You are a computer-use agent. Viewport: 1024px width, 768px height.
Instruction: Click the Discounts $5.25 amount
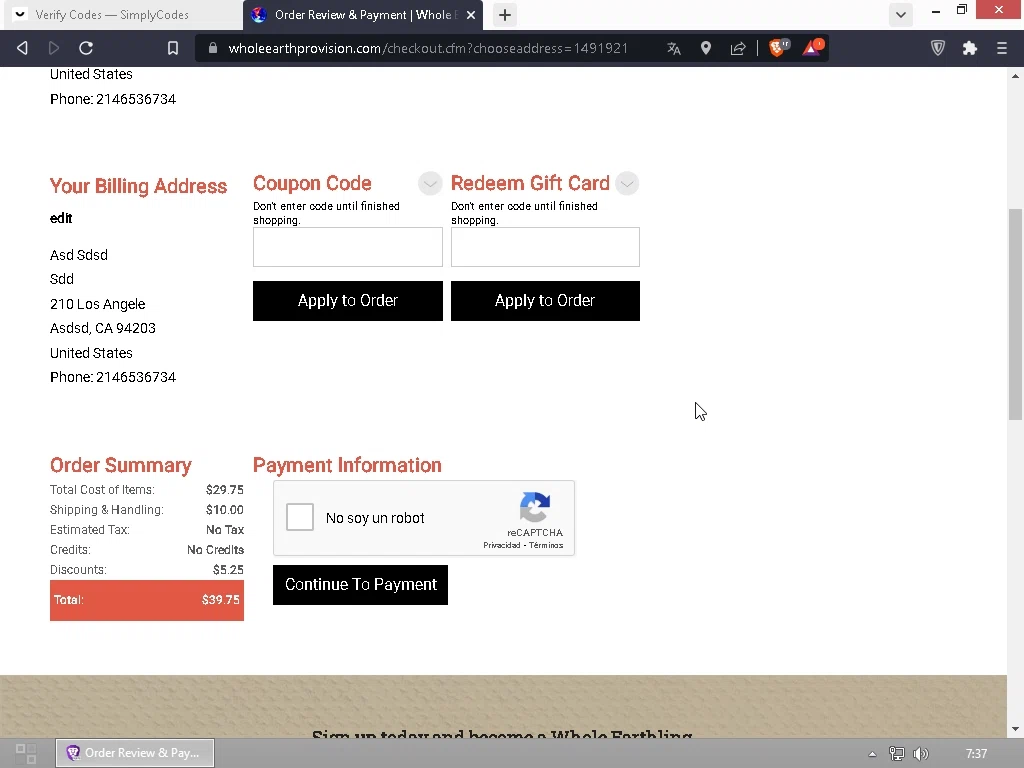(228, 569)
